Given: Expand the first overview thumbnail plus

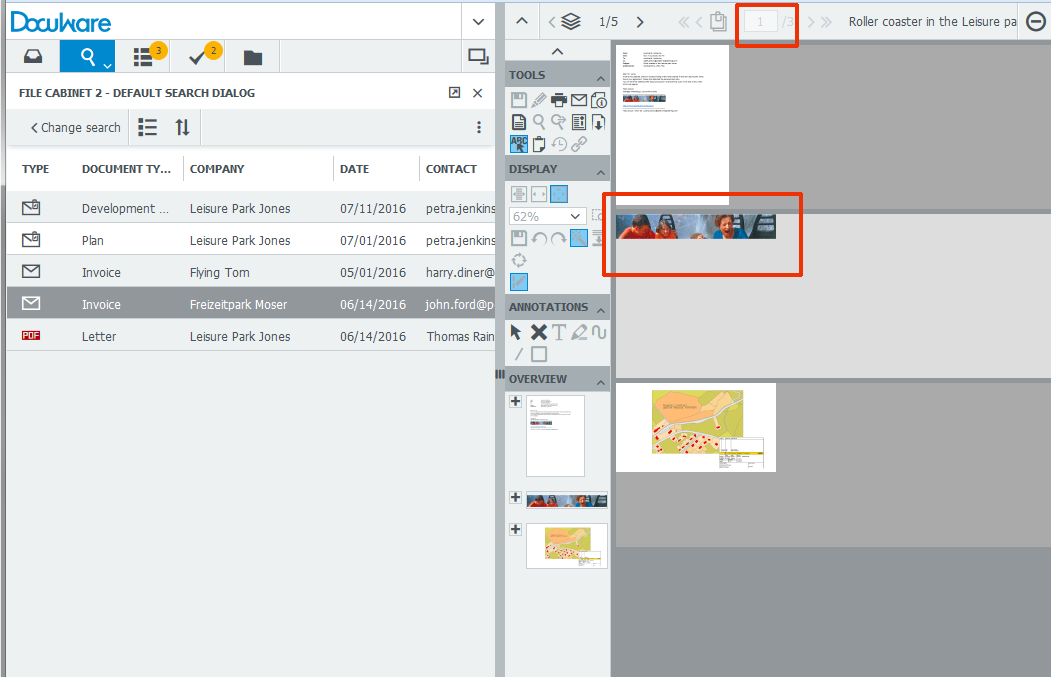Looking at the screenshot, I should coord(515,401).
